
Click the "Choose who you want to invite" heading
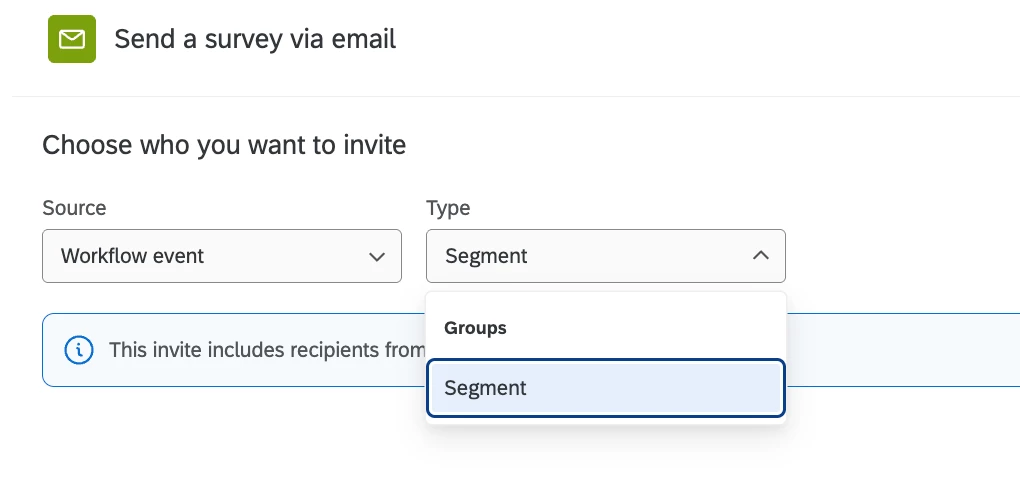click(x=224, y=145)
